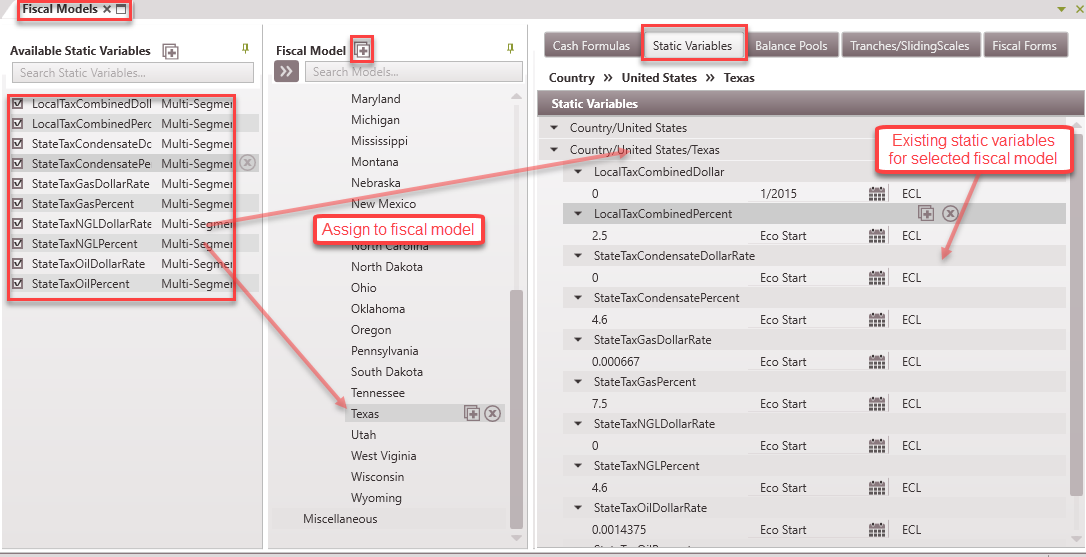Image resolution: width=1086 pixels, height=557 pixels.
Task: Open the Balance Pools tab
Action: (791, 45)
